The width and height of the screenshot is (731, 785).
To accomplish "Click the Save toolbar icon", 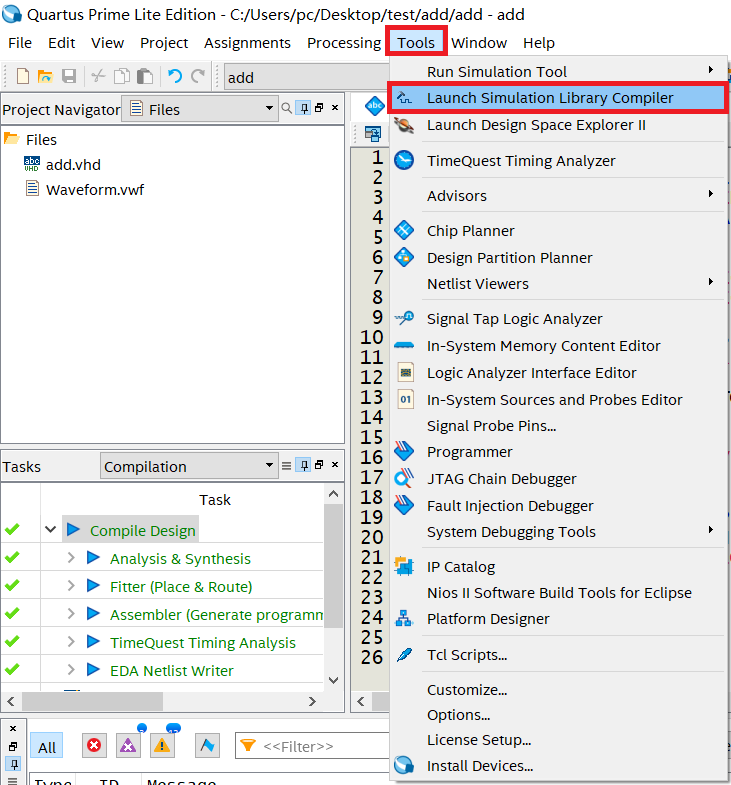I will click(69, 76).
